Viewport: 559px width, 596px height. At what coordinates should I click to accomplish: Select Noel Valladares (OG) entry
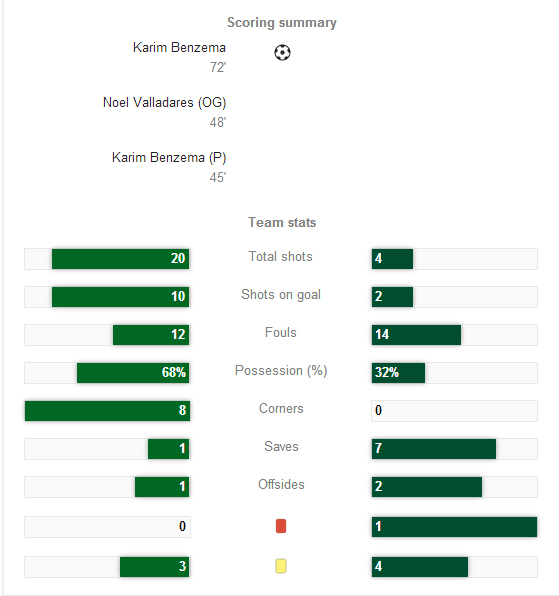click(165, 112)
